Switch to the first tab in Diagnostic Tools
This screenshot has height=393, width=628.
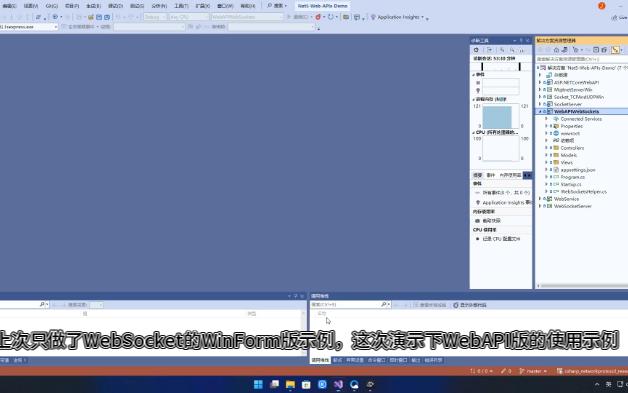pos(477,175)
